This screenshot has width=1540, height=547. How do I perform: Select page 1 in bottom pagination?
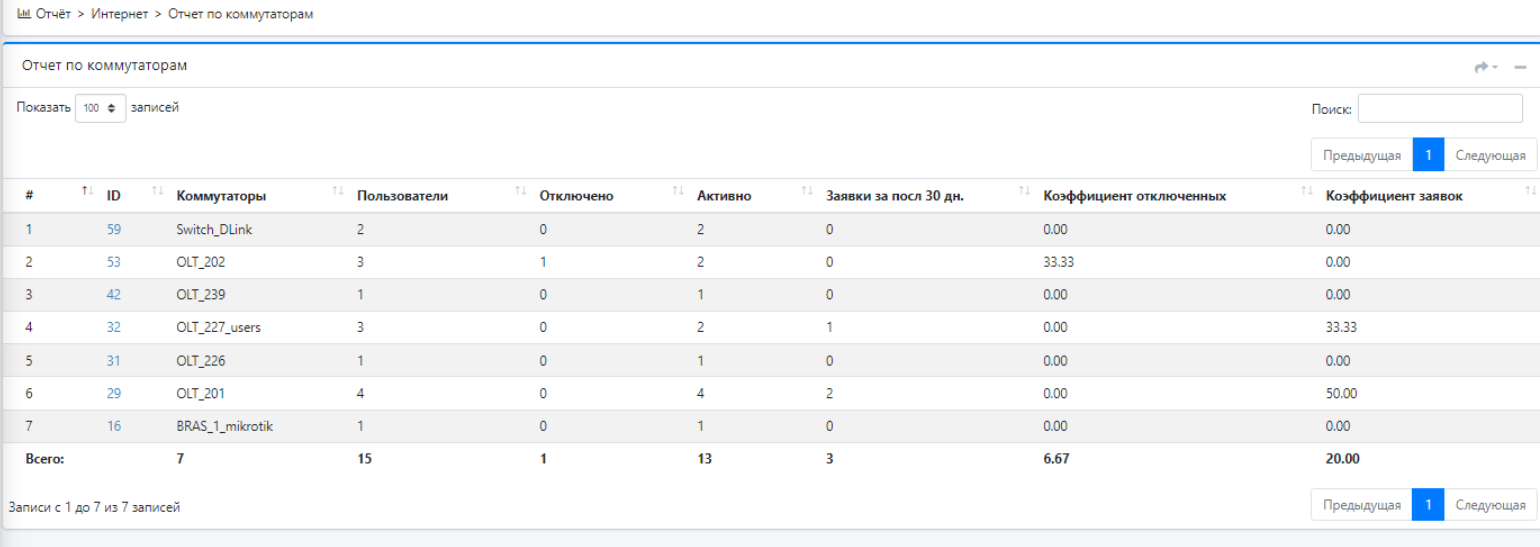tap(1429, 505)
